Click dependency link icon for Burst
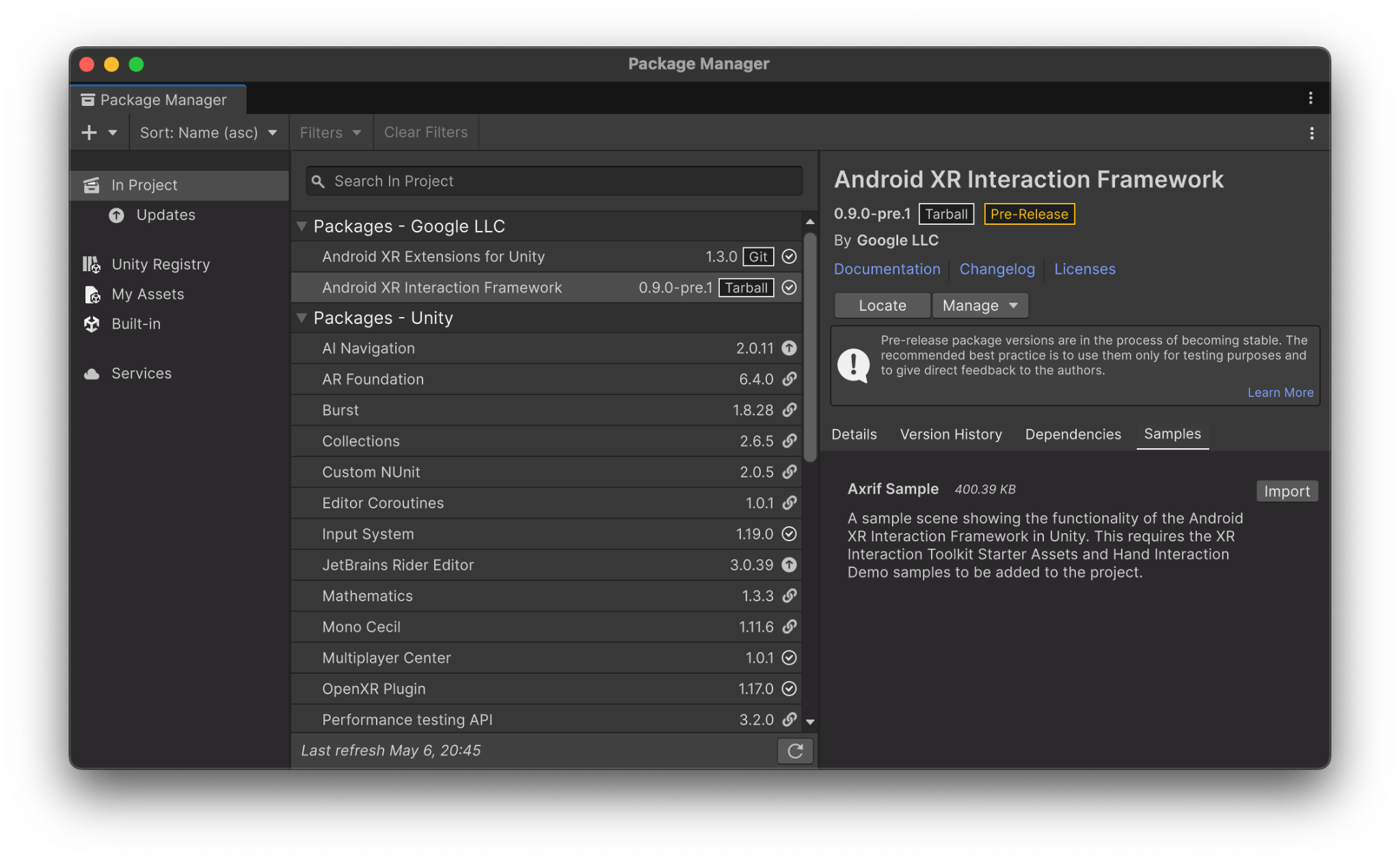The height and width of the screenshot is (861, 1400). (x=789, y=410)
